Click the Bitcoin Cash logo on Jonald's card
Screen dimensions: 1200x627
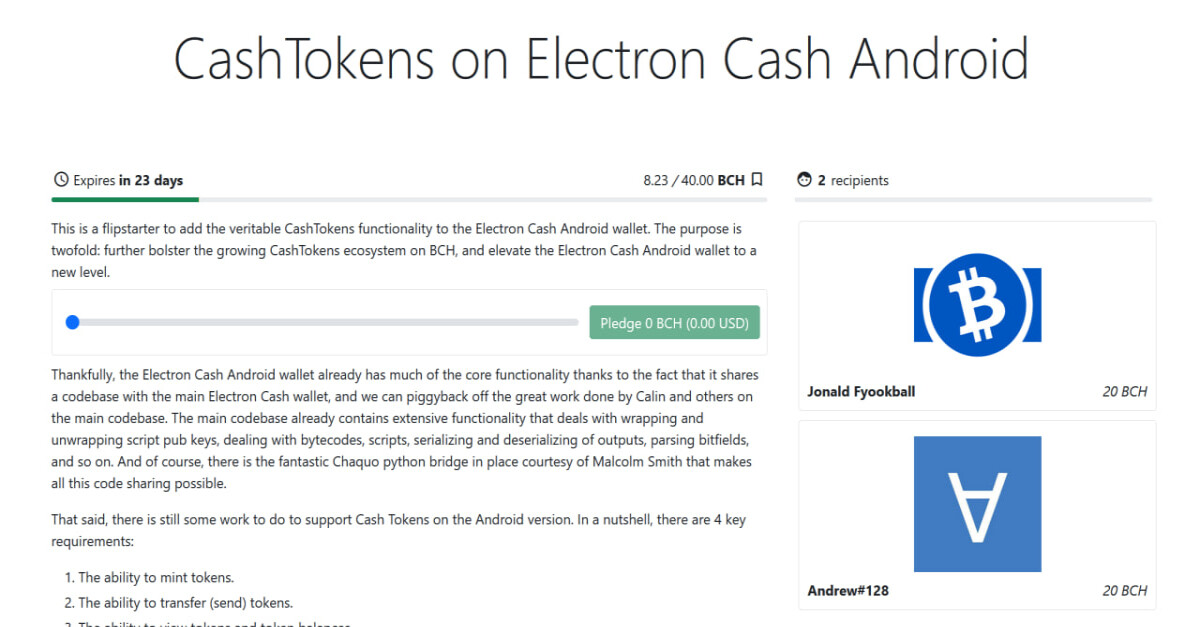click(x=977, y=303)
